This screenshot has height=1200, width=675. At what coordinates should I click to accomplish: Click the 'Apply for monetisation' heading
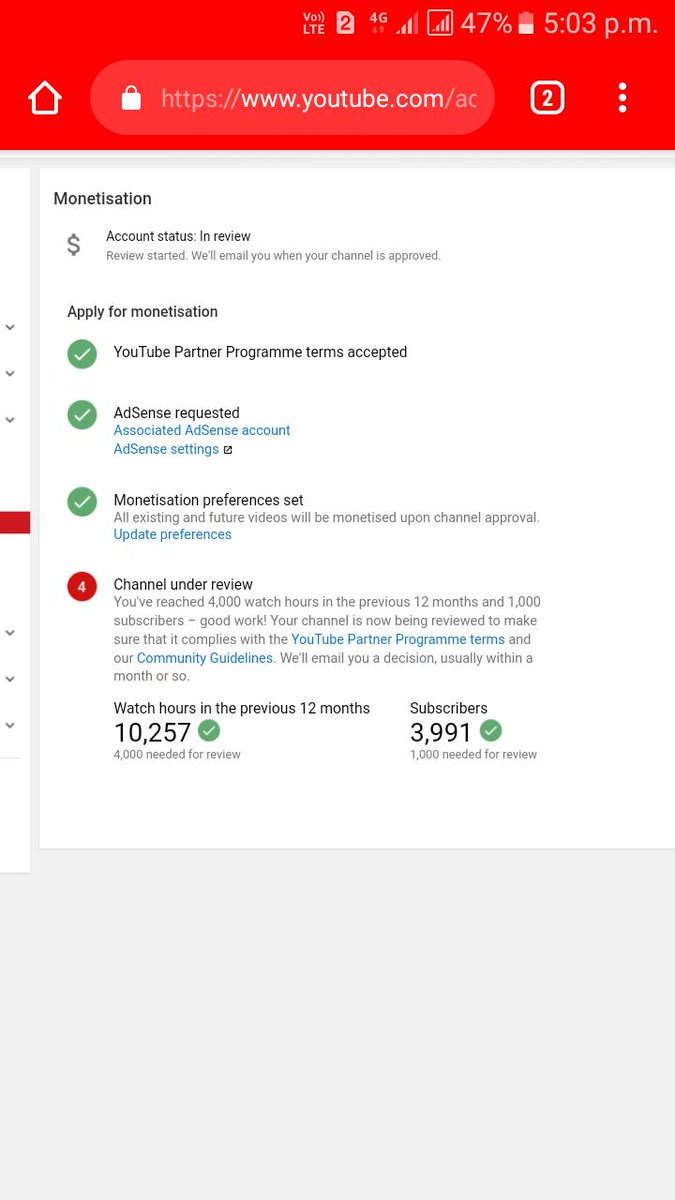[142, 311]
